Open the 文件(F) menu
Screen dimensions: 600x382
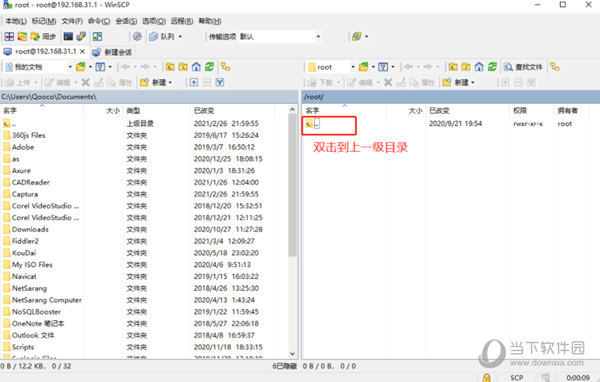(72, 21)
